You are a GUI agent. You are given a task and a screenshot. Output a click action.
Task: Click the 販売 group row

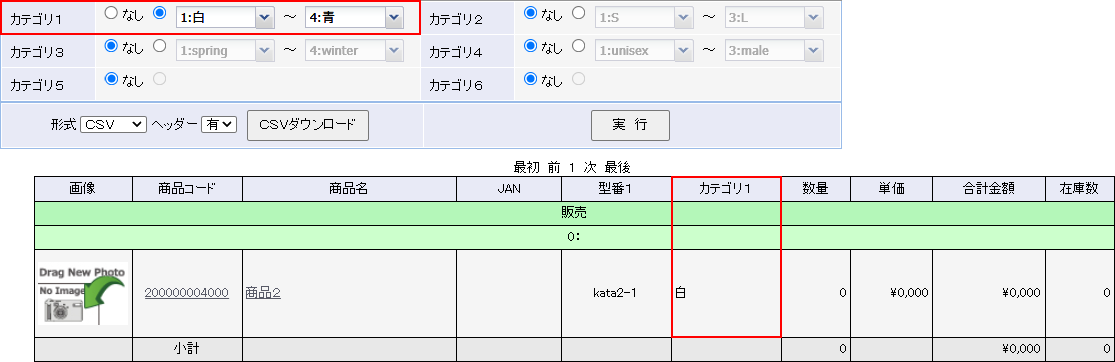point(575,213)
